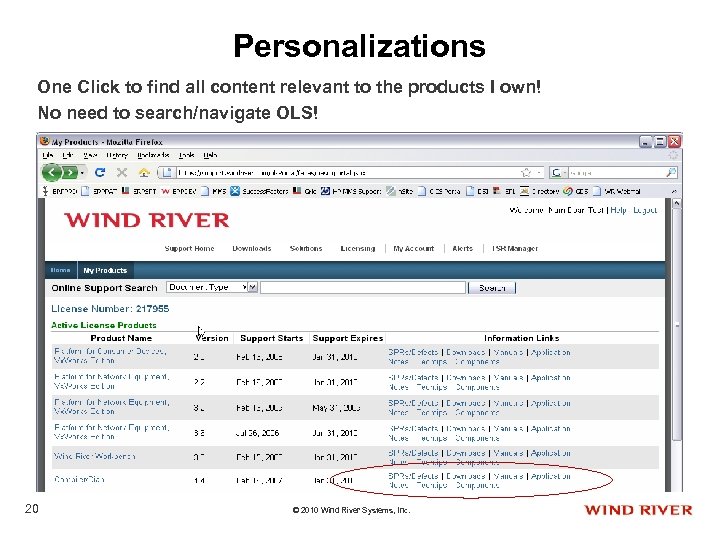Bookmark this page with the star icon

pos(526,173)
